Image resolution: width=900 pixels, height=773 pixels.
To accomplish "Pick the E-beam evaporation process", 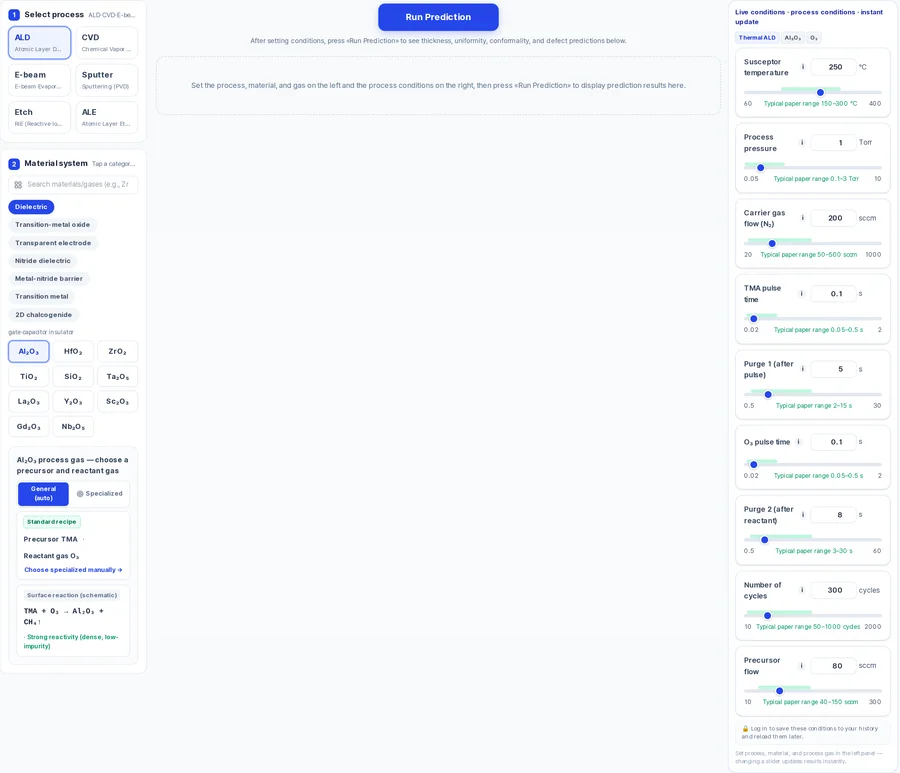I will [40, 80].
